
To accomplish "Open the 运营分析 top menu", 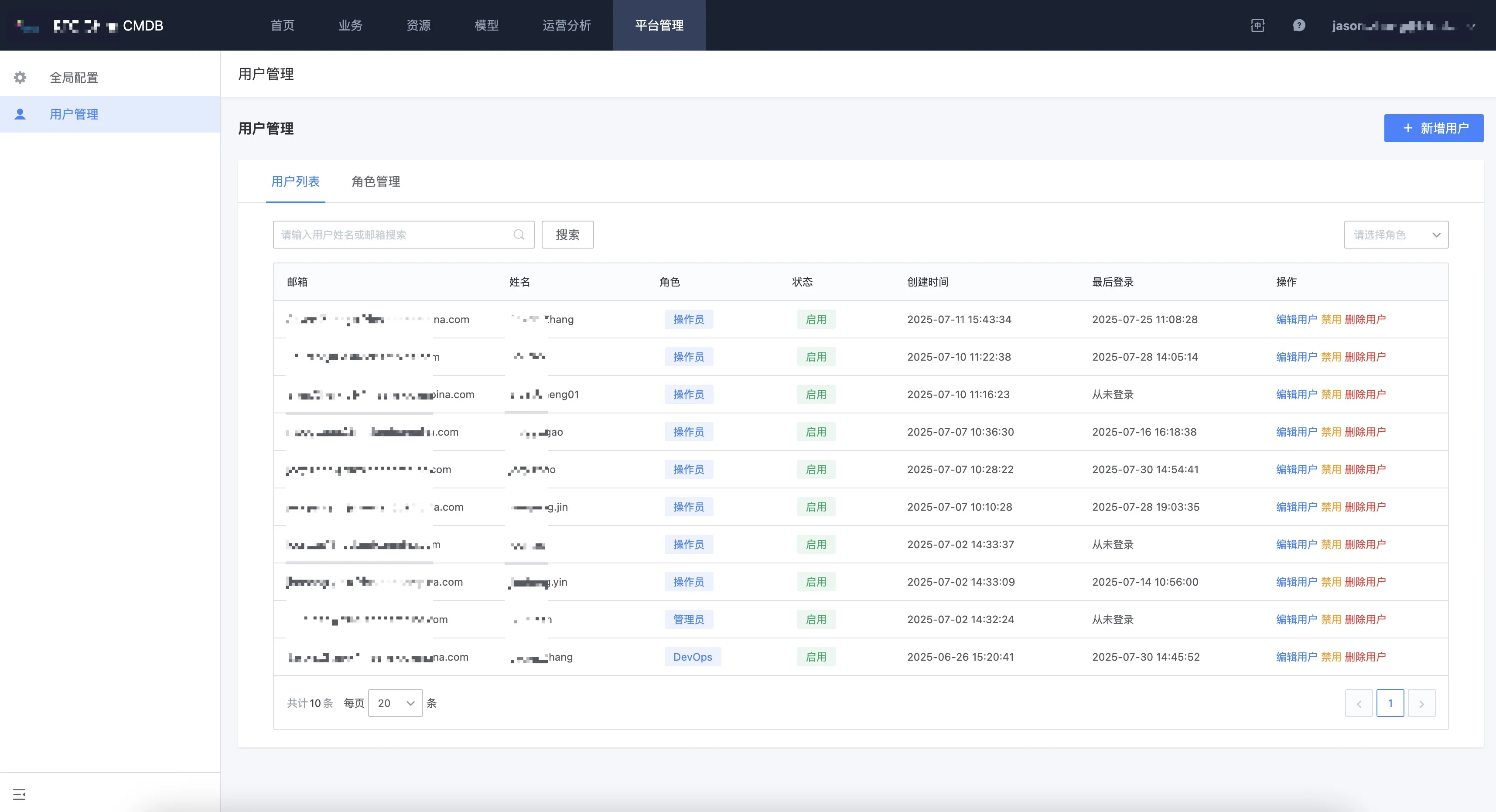I will 566,26.
